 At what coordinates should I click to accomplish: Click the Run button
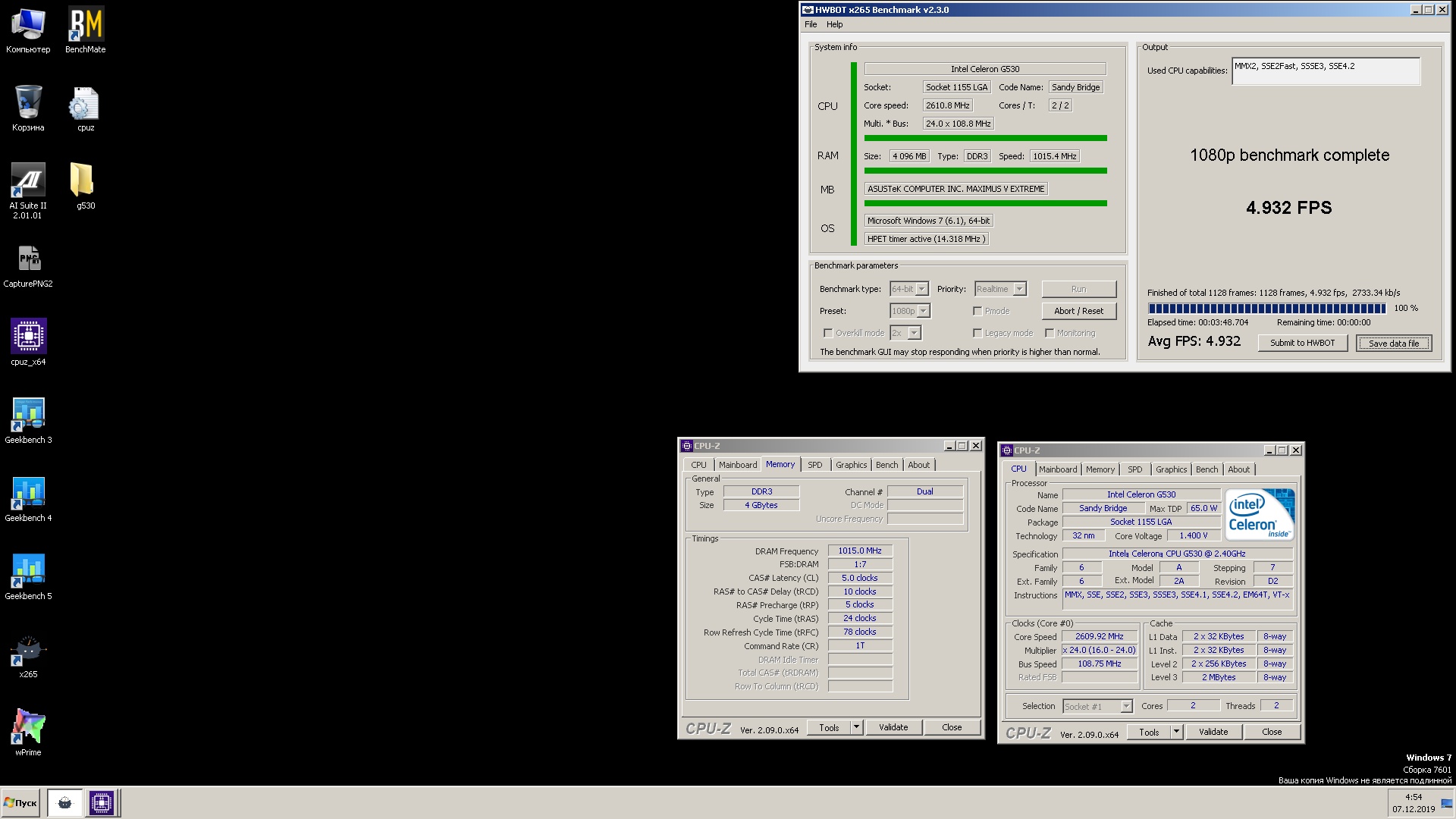1078,289
